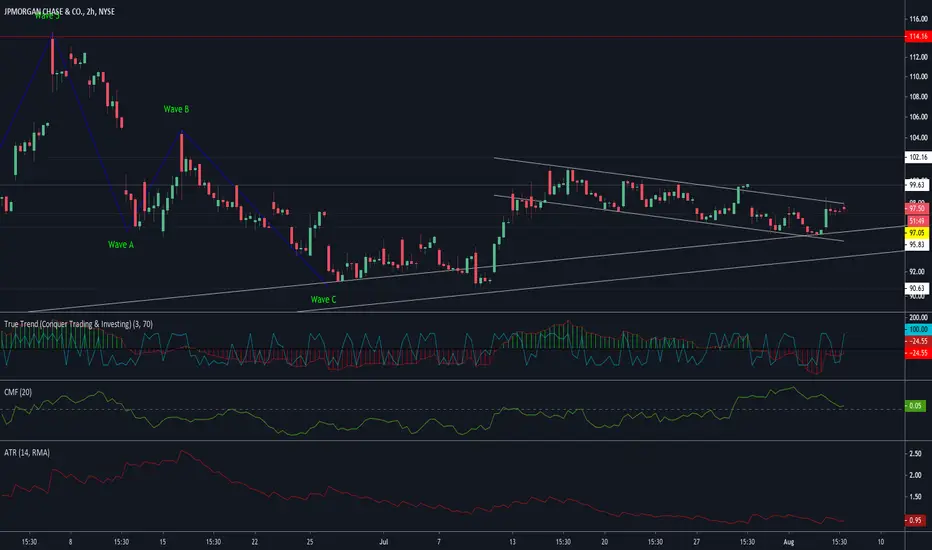Click the 99.63 price label

pyautogui.click(x=917, y=185)
